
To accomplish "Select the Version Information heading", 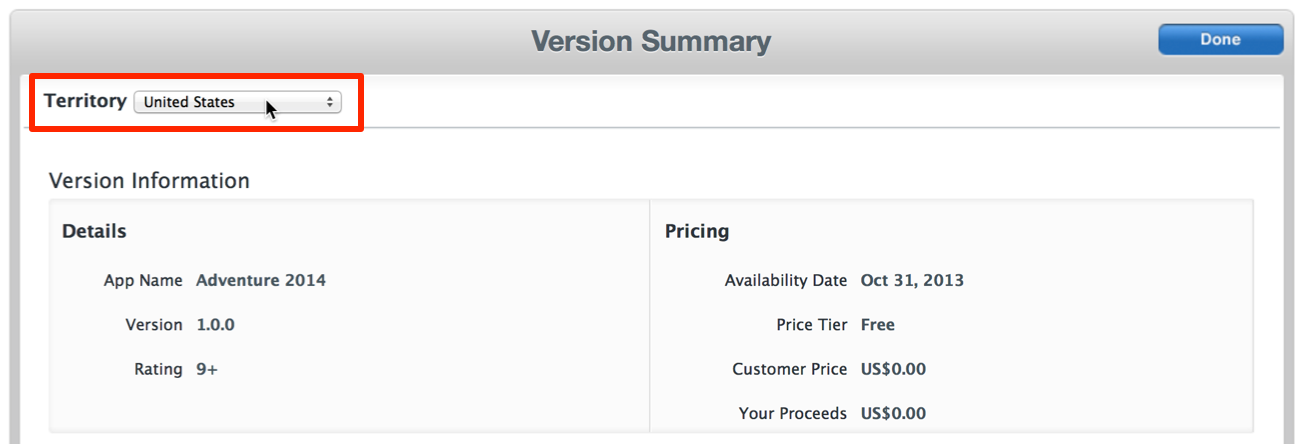I will point(149,181).
